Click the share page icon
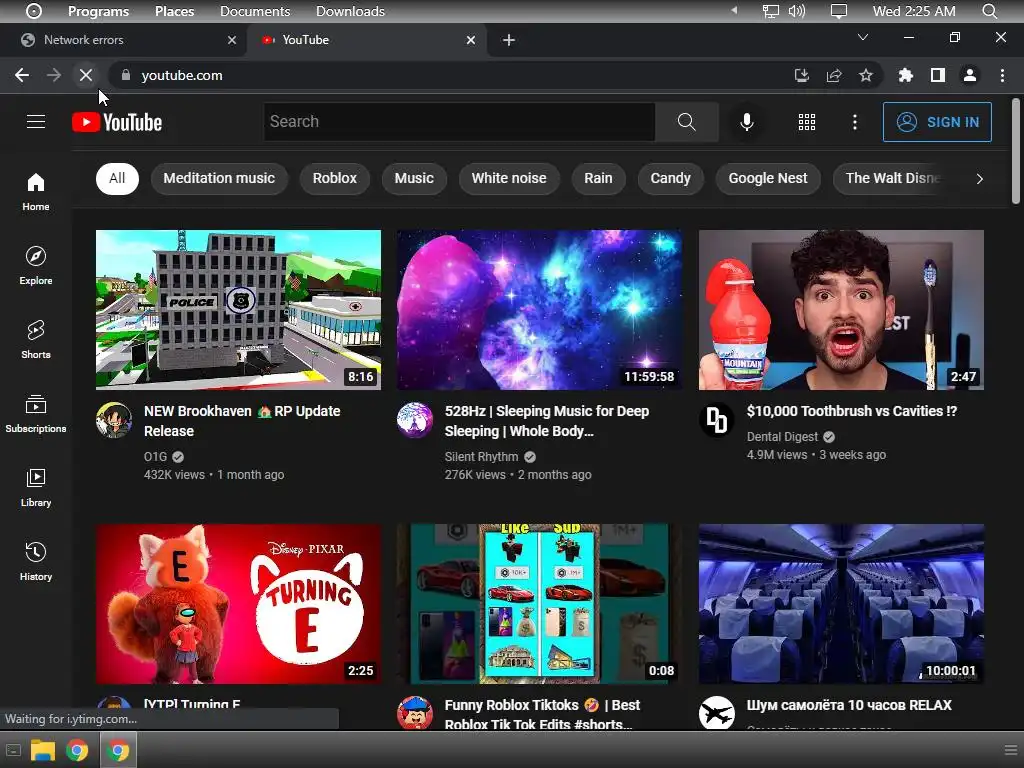Screen dimensions: 1024x768 tap(834, 76)
